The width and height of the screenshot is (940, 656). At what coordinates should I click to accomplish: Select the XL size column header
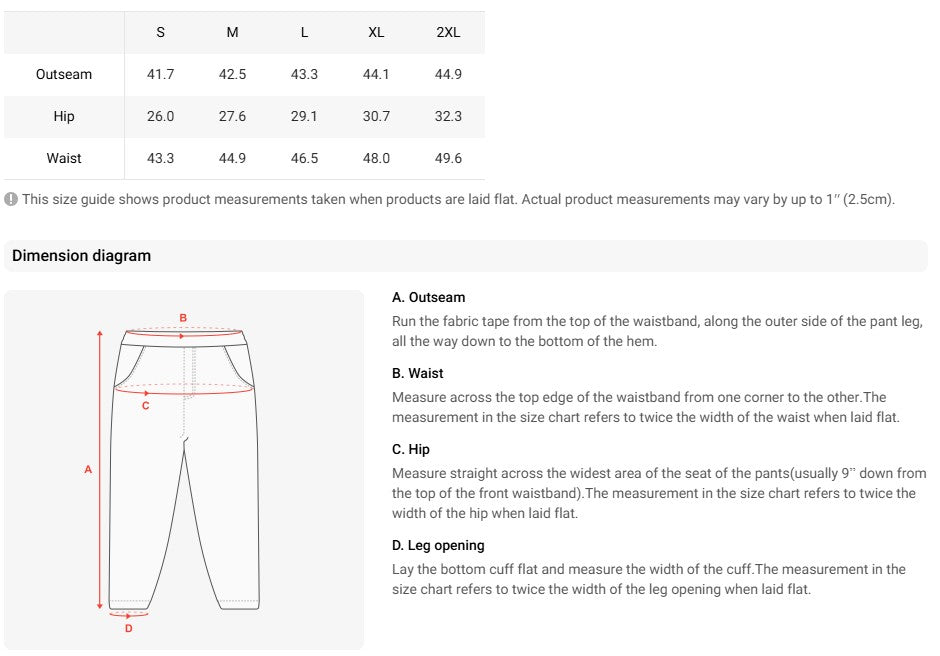(x=376, y=32)
